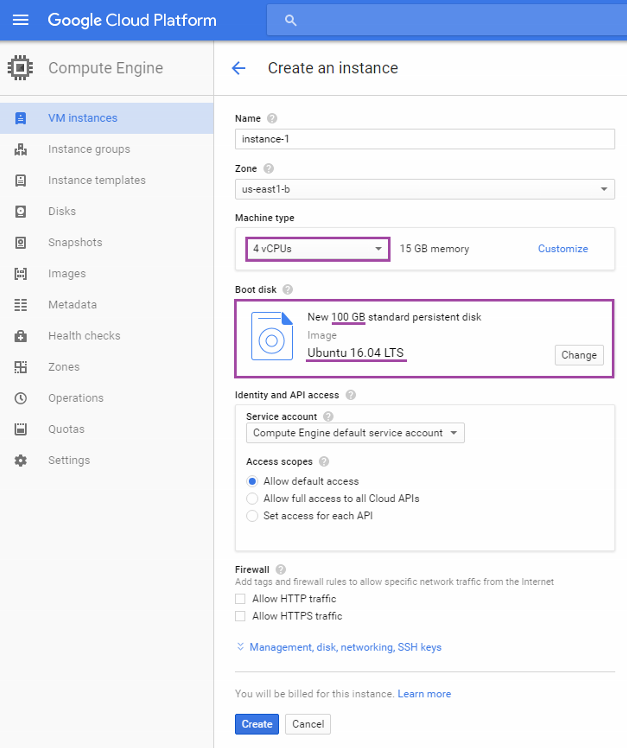This screenshot has height=748, width=627.
Task: Click the instance Name input field
Action: pyautogui.click(x=425, y=139)
